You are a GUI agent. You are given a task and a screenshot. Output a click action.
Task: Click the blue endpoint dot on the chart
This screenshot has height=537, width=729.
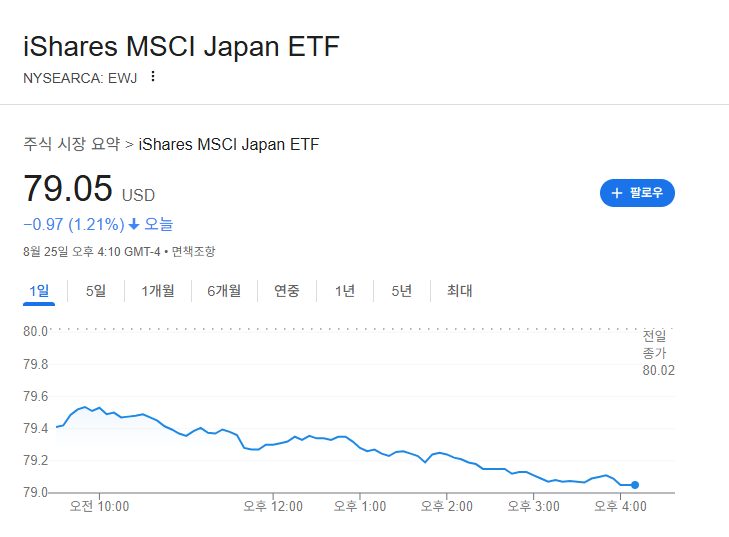point(635,485)
